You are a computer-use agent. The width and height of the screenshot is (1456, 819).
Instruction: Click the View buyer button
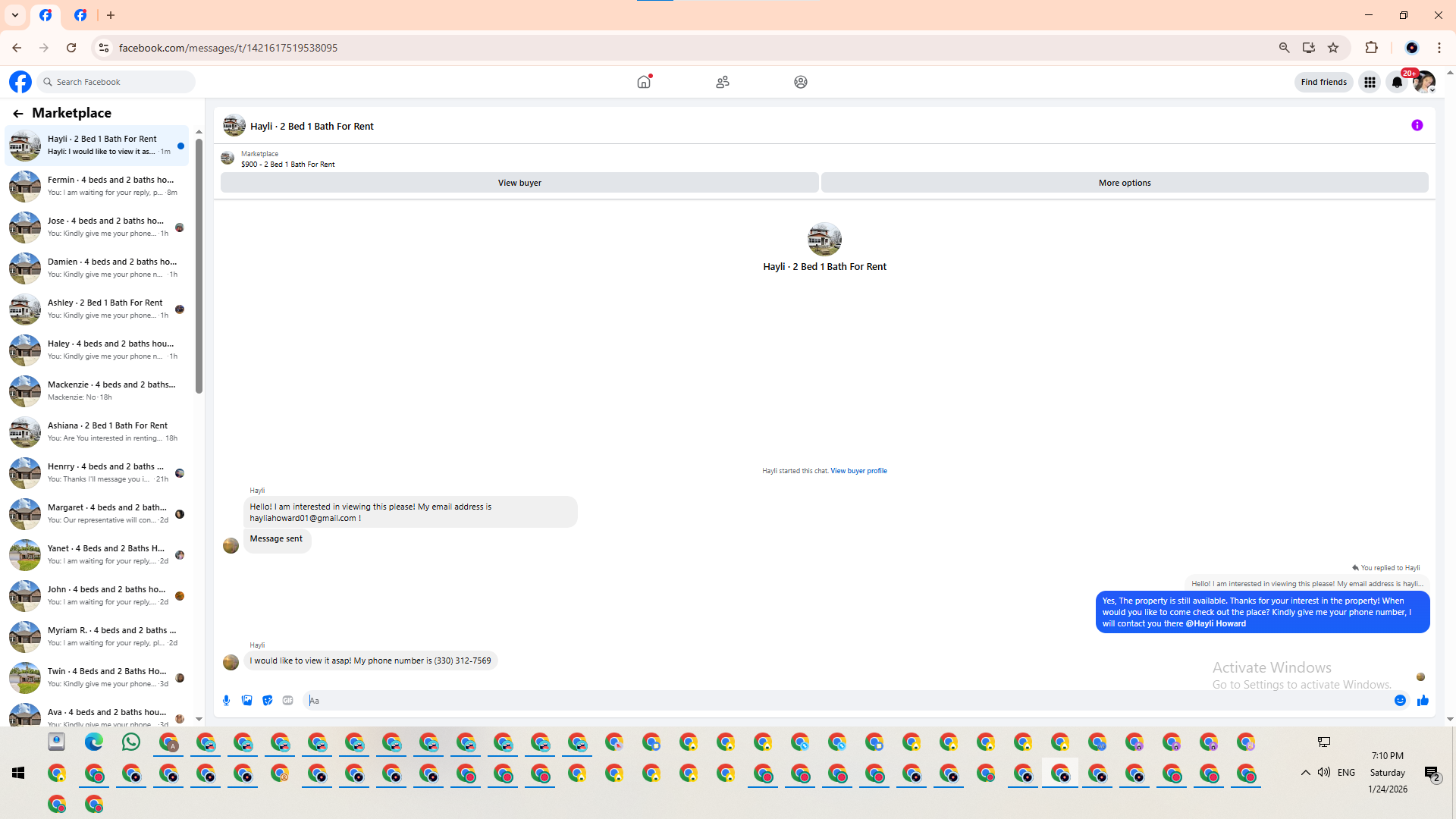pyautogui.click(x=519, y=183)
